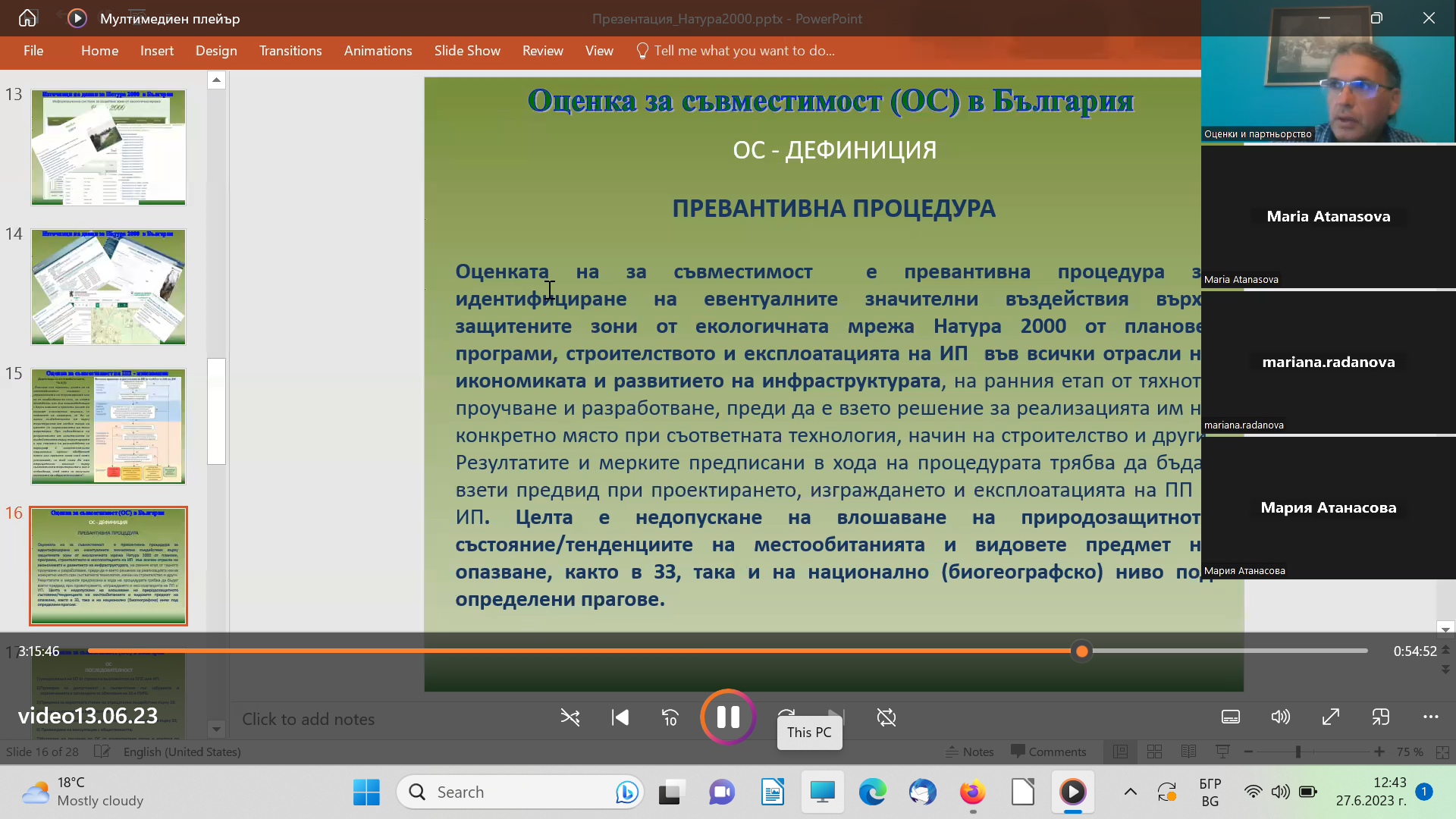Click the media player home icon
Viewport: 1456px width, 819px height.
[x=27, y=18]
